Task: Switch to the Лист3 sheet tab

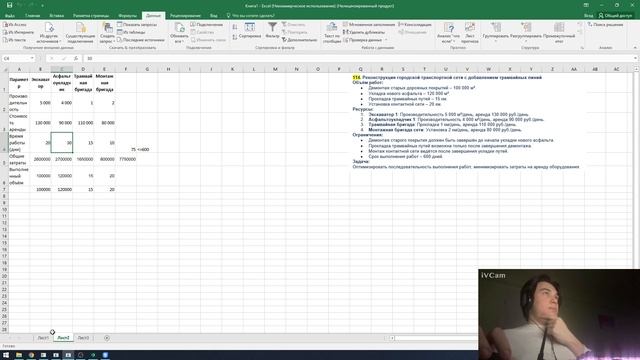Action: click(x=83, y=338)
